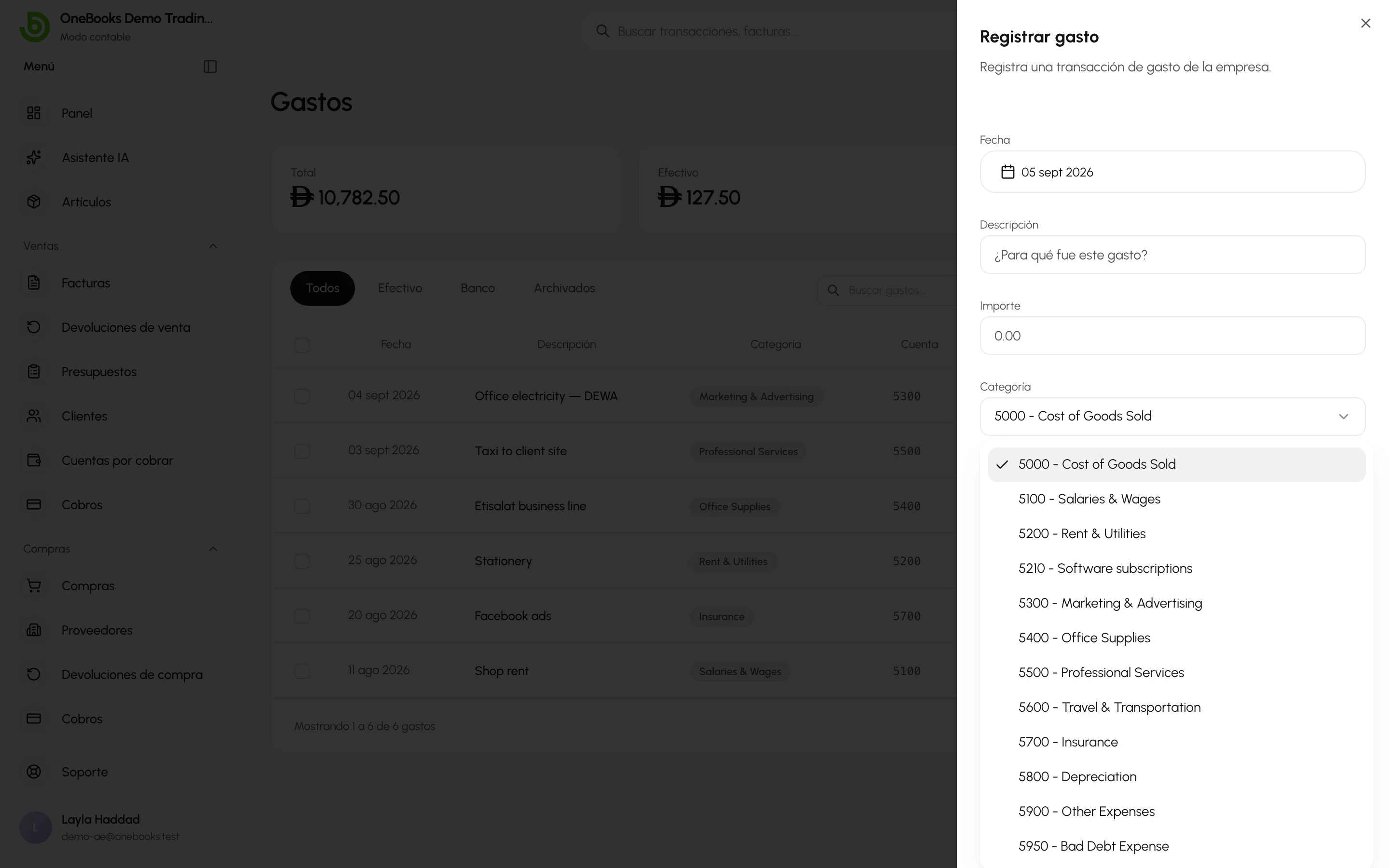
Task: Open the Panel dashboard icon
Action: (34, 113)
